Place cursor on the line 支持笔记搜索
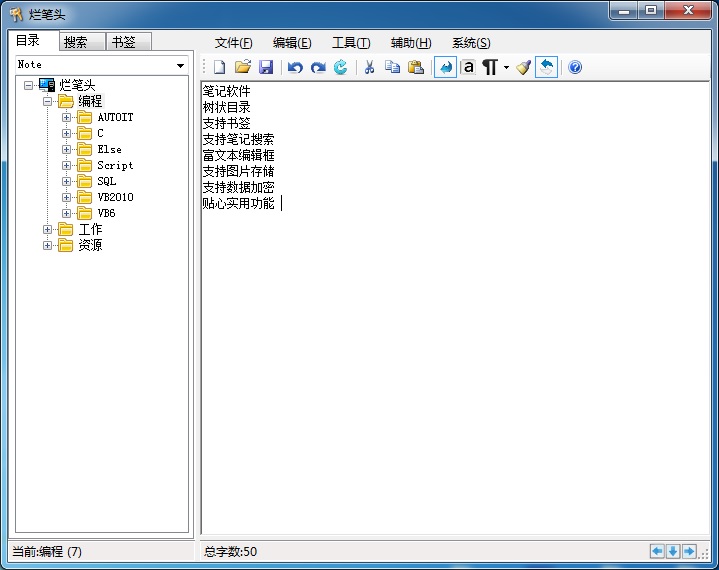This screenshot has width=719, height=570. tap(238, 139)
